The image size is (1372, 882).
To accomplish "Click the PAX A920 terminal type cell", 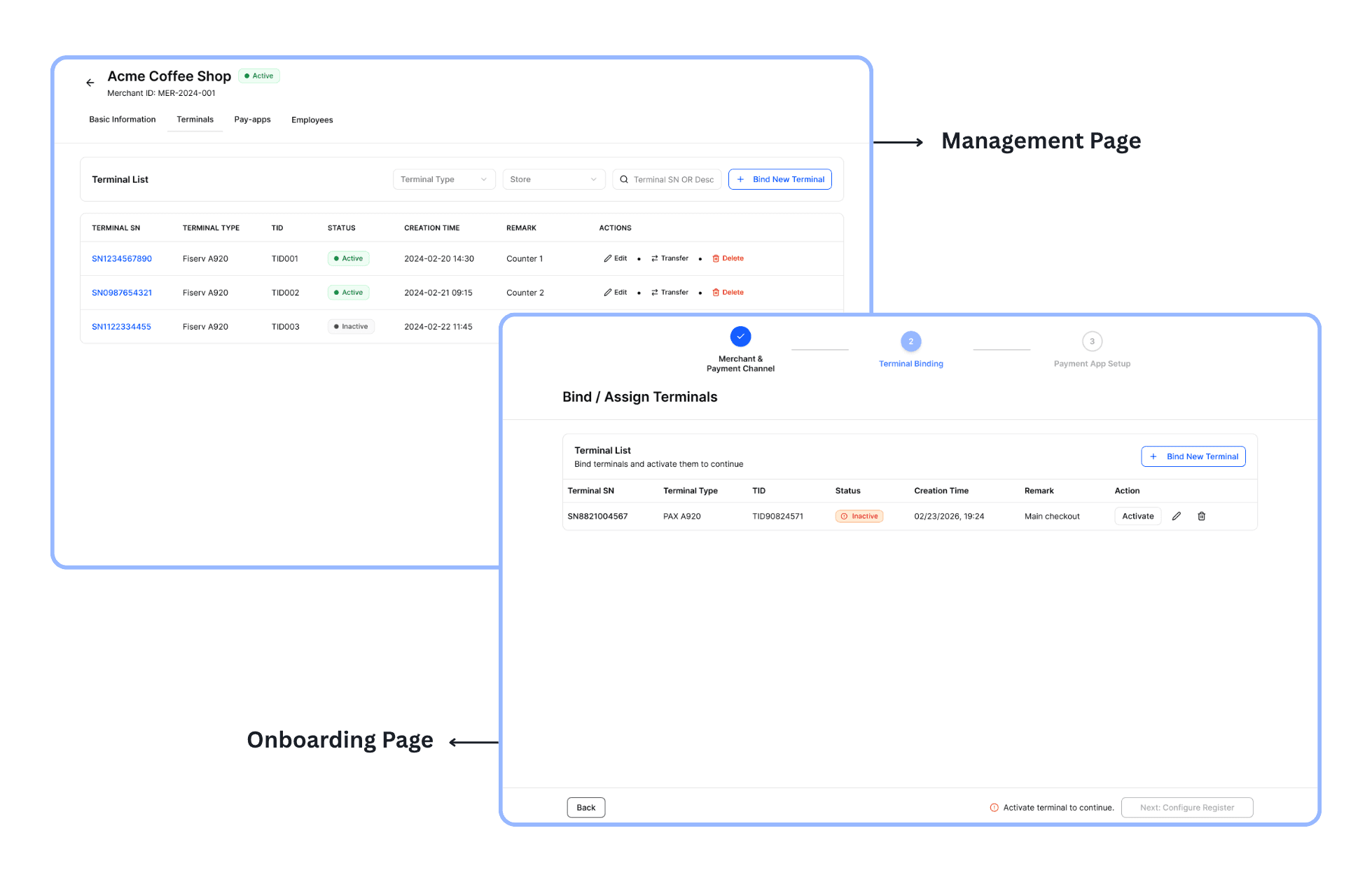I will tap(681, 517).
